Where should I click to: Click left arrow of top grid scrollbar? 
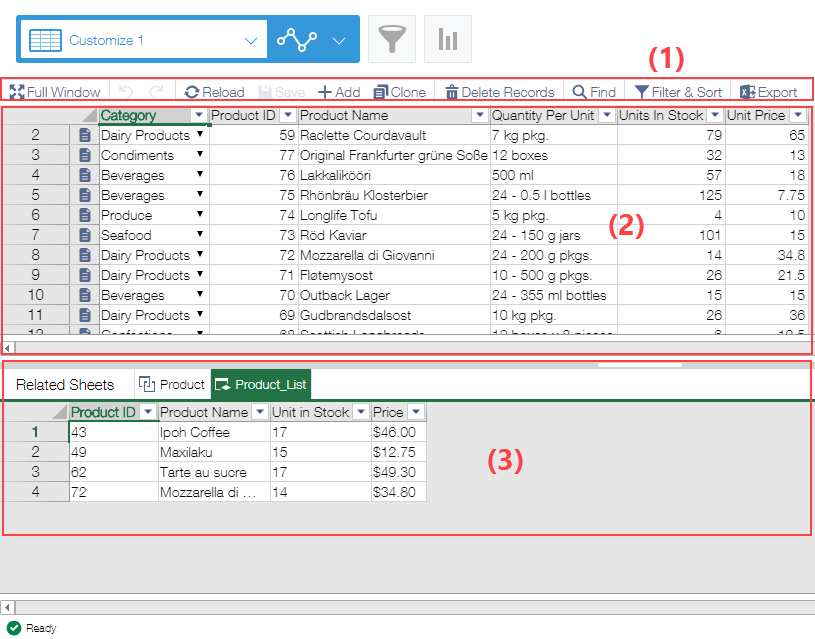[7, 347]
